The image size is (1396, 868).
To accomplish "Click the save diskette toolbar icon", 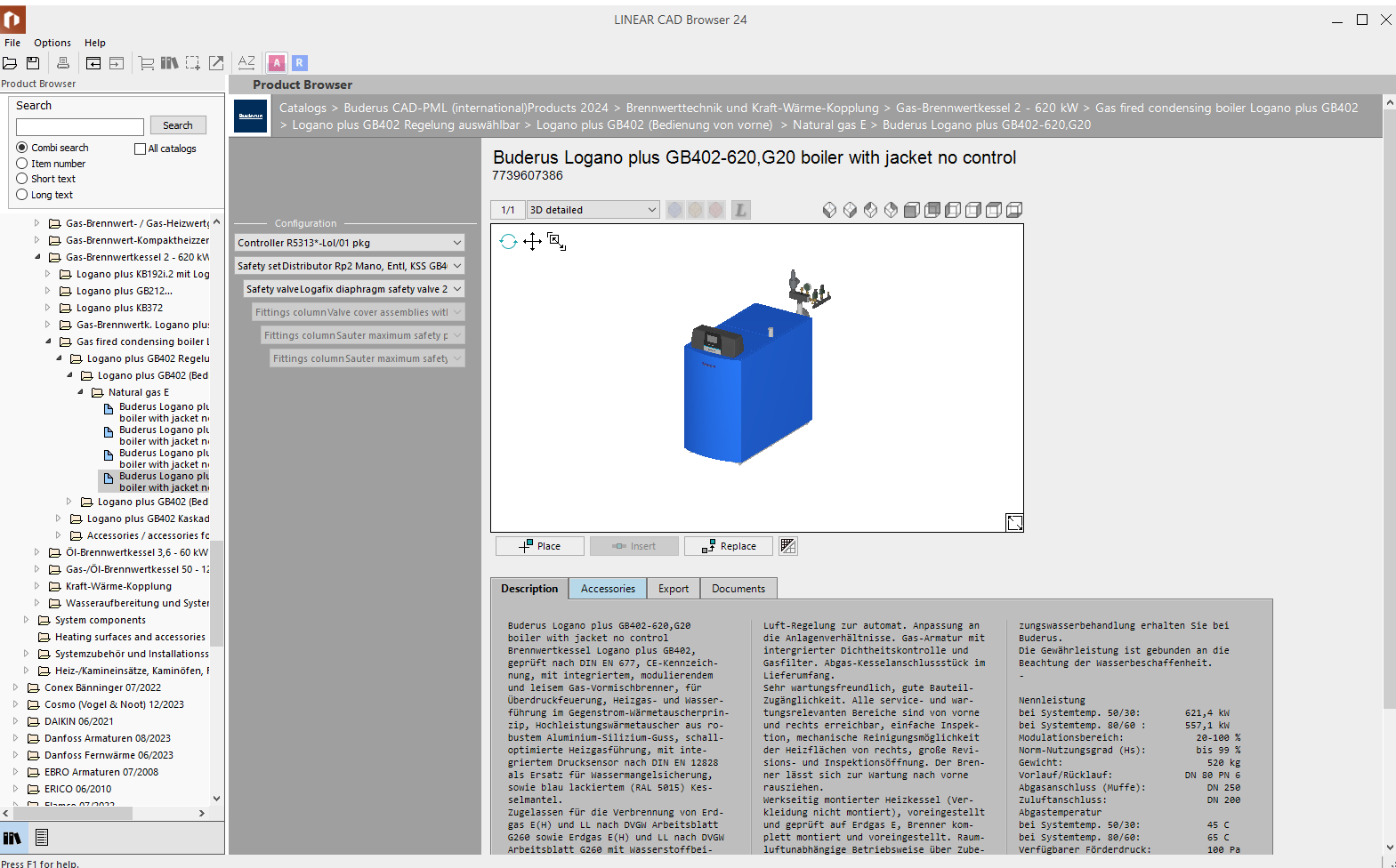I will point(33,63).
